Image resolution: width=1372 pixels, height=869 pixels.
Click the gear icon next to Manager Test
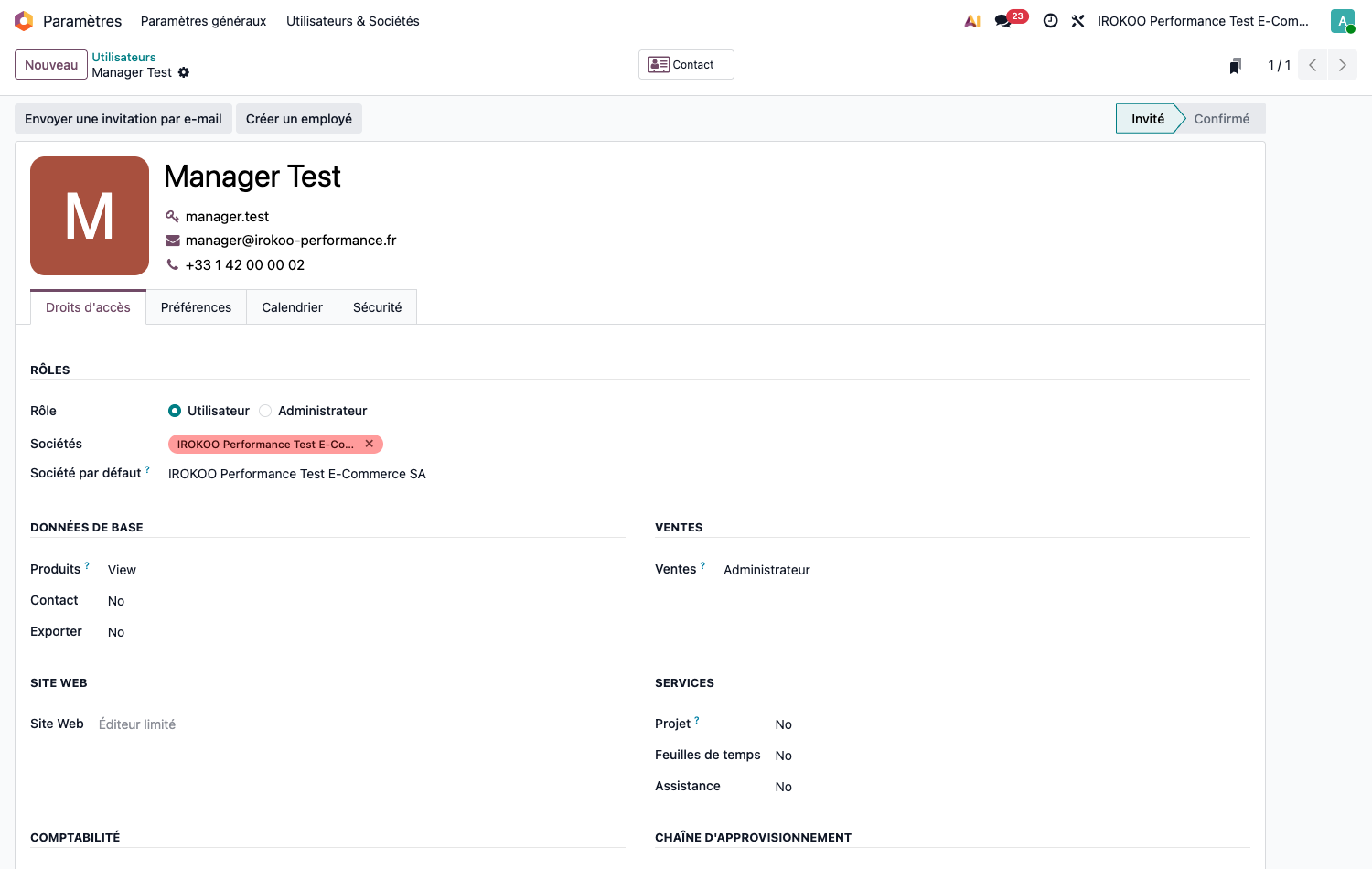coord(184,72)
